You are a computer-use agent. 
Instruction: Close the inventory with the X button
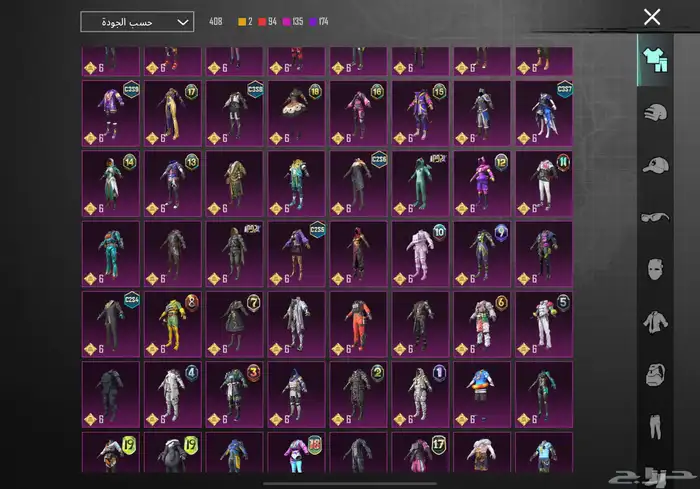[652, 17]
